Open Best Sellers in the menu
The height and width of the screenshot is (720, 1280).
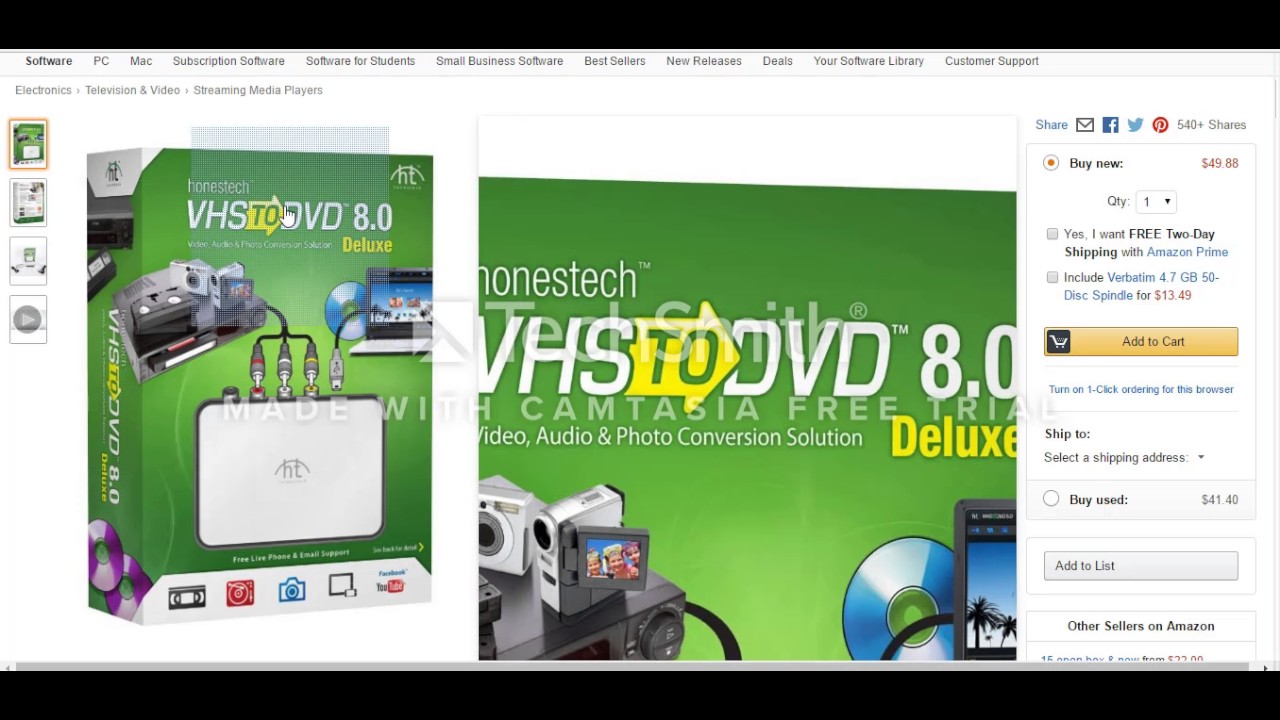coord(615,61)
